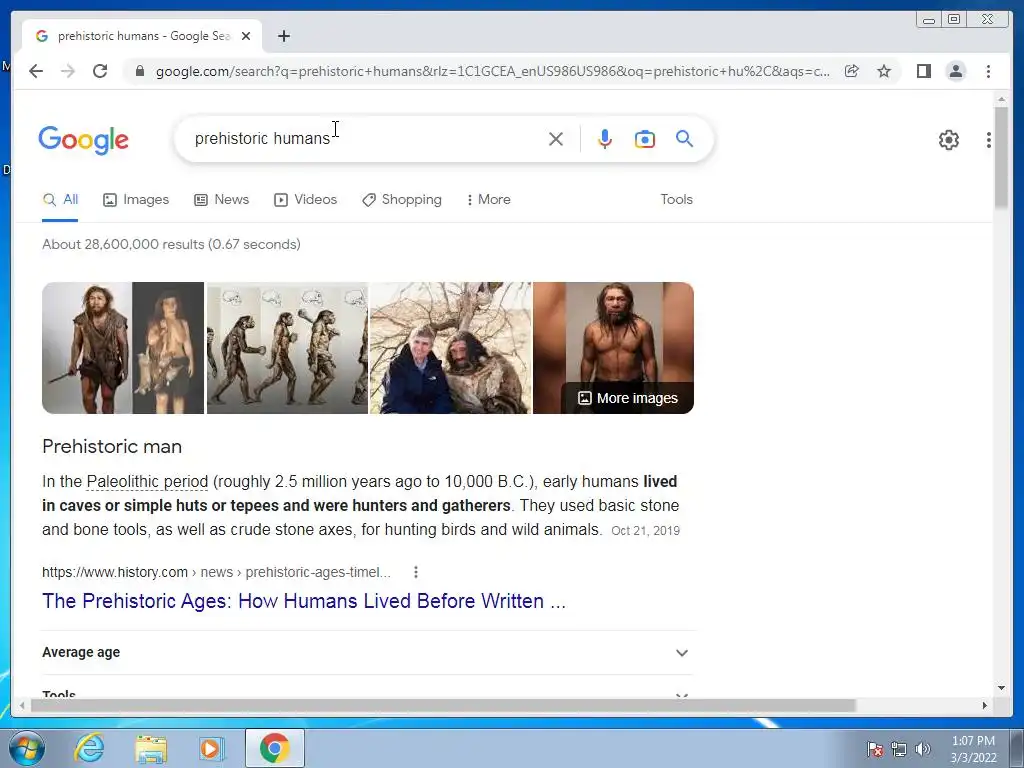Open the network icon in system tray
Viewport: 1024px width, 768px height.
click(899, 749)
